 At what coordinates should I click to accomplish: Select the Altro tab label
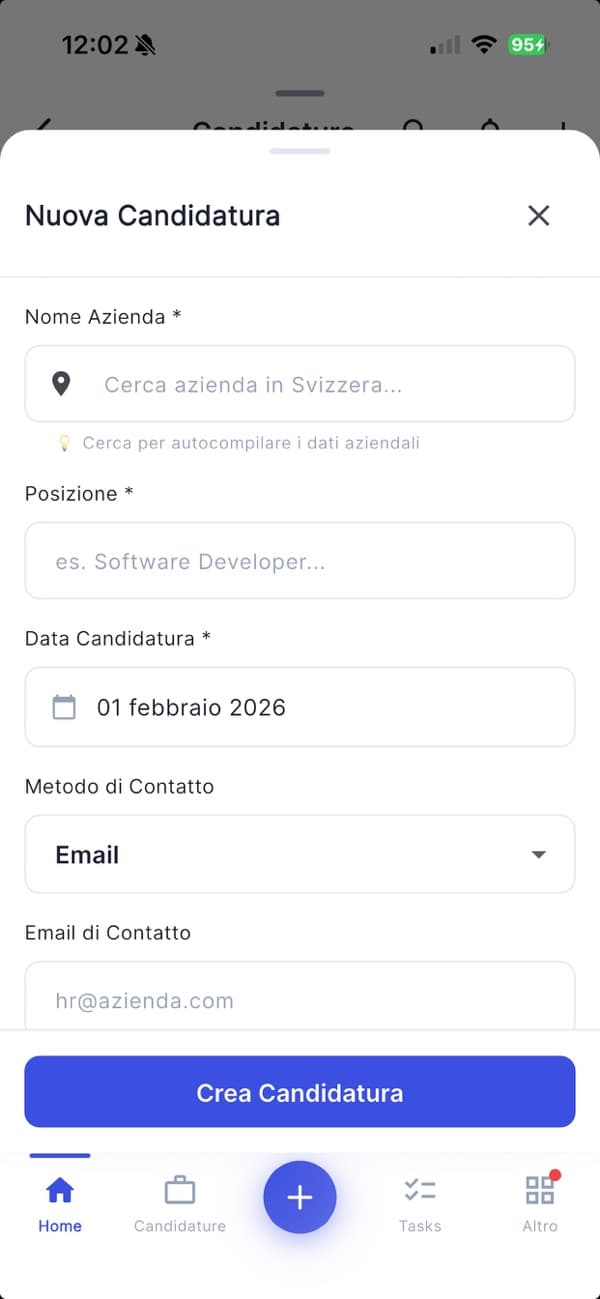point(540,1225)
